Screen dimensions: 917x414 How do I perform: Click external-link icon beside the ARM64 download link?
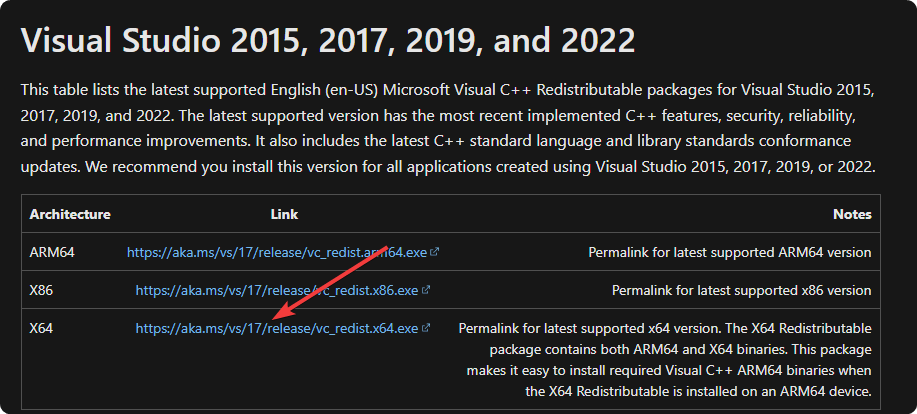pos(438,253)
